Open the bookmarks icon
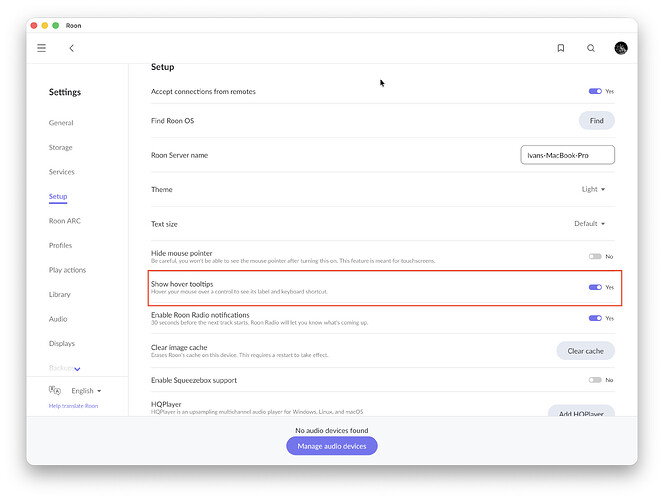The width and height of the screenshot is (664, 500). click(x=561, y=48)
